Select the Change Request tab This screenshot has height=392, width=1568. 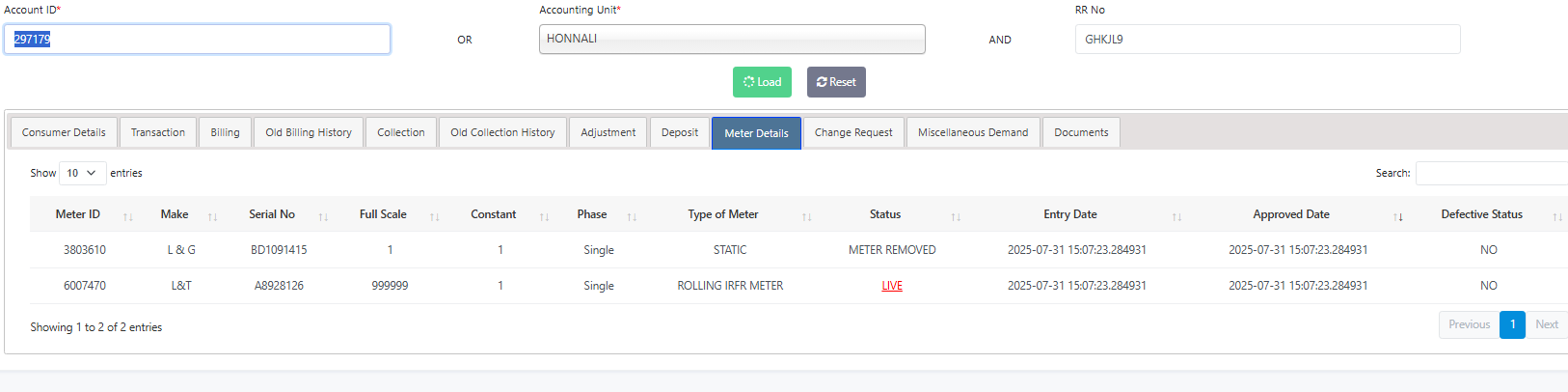coord(853,132)
